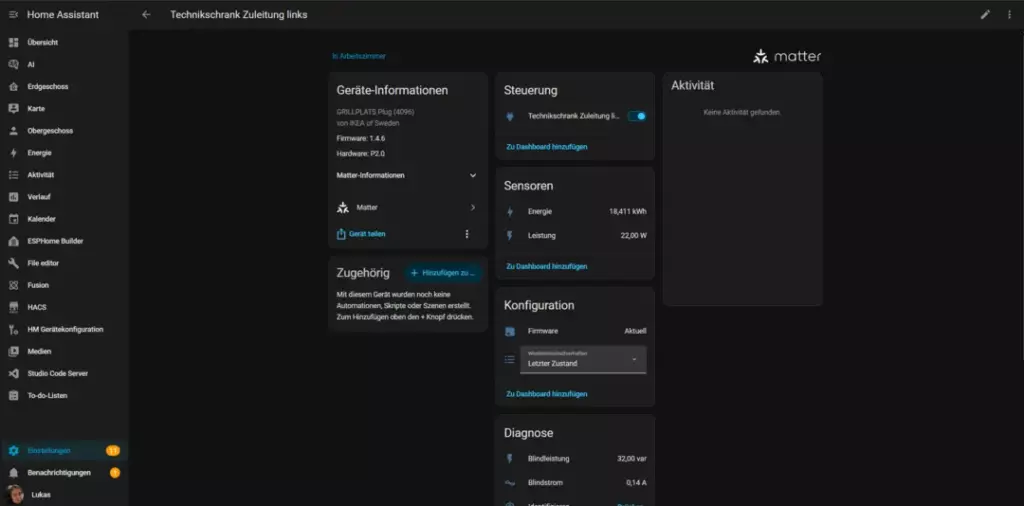
Task: Click the Verlauf chart icon
Action: tap(13, 197)
